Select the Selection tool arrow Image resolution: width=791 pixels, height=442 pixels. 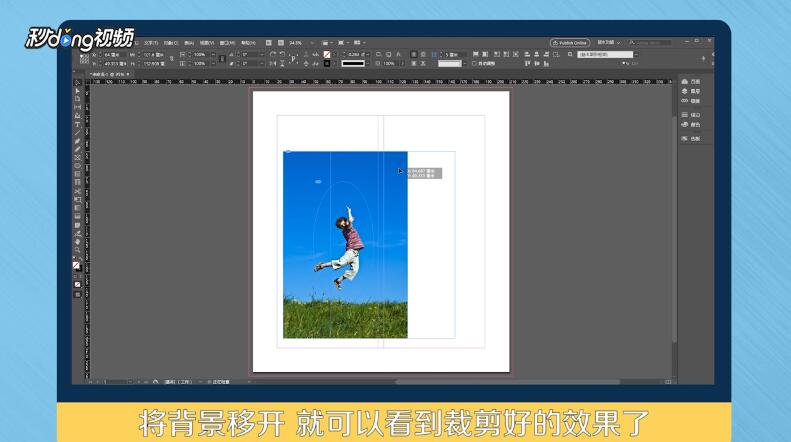pyautogui.click(x=77, y=83)
